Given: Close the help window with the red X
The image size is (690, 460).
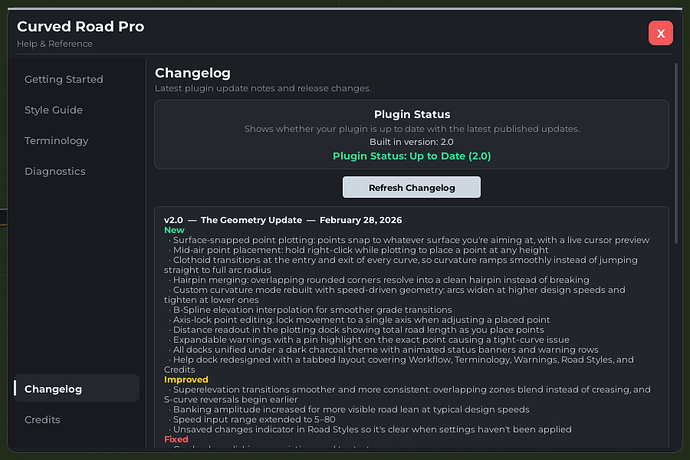Looking at the screenshot, I should [661, 32].
